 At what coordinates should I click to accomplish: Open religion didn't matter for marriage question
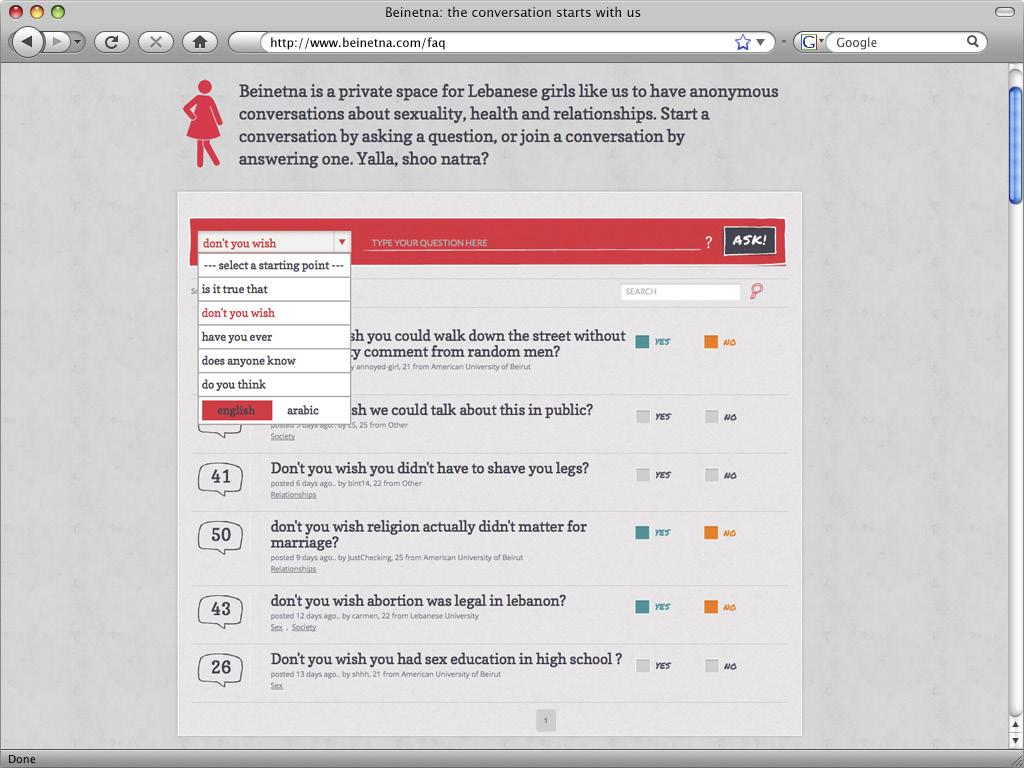tap(428, 534)
